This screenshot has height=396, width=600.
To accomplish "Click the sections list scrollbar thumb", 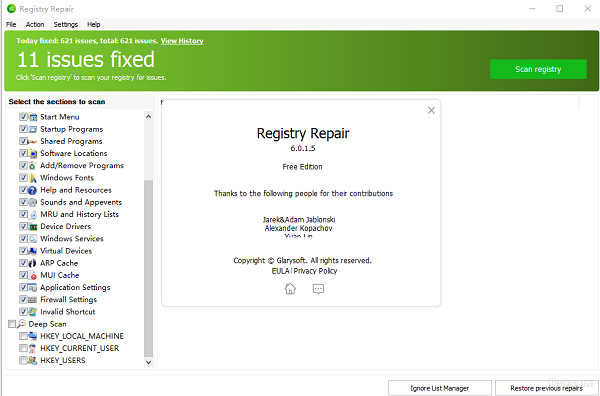I will (148, 268).
